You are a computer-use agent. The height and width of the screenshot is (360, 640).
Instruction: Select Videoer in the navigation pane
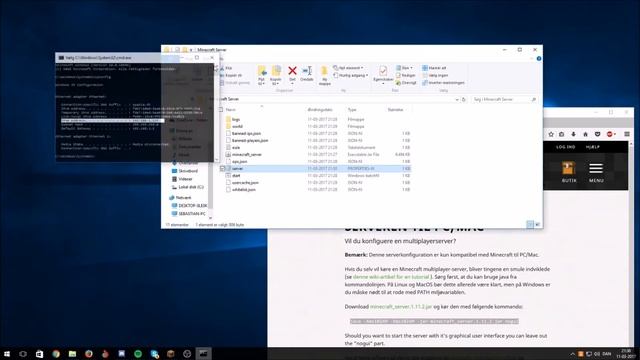pyautogui.click(x=185, y=179)
